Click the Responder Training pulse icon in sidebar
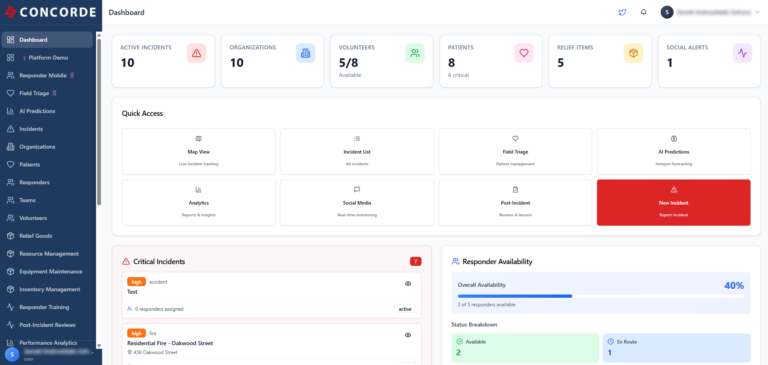Image resolution: width=768 pixels, height=365 pixels. 10,307
